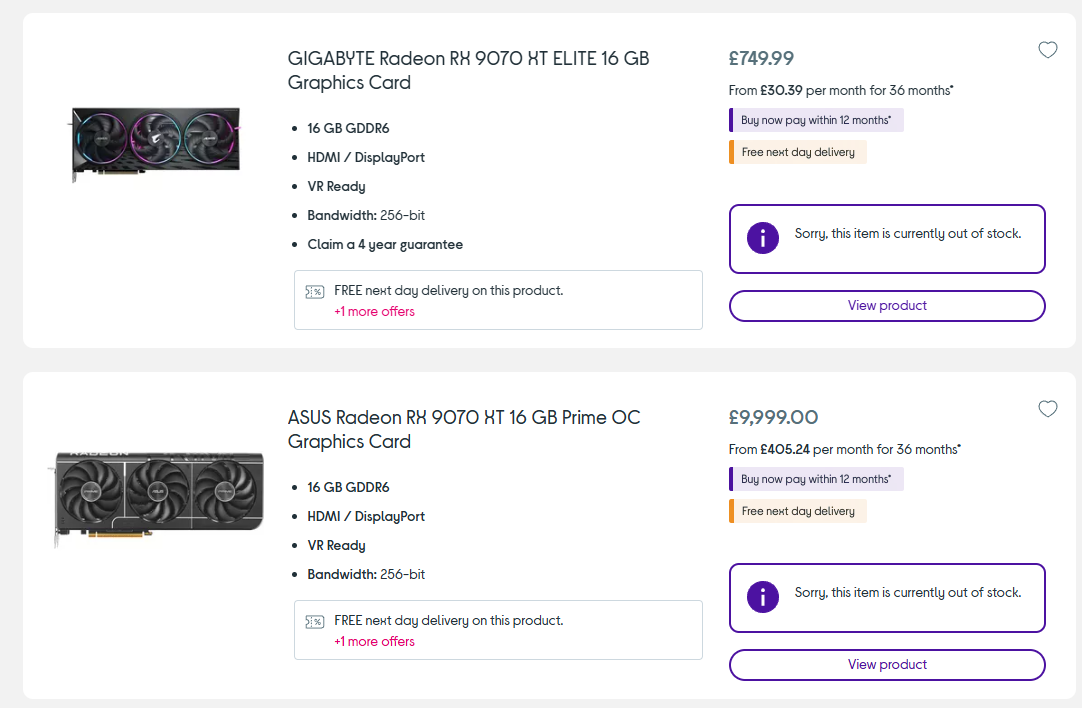Click info icon in GIGABYTE out-of-stock notice
Viewport: 1082px width, 708px height.
pyautogui.click(x=763, y=238)
